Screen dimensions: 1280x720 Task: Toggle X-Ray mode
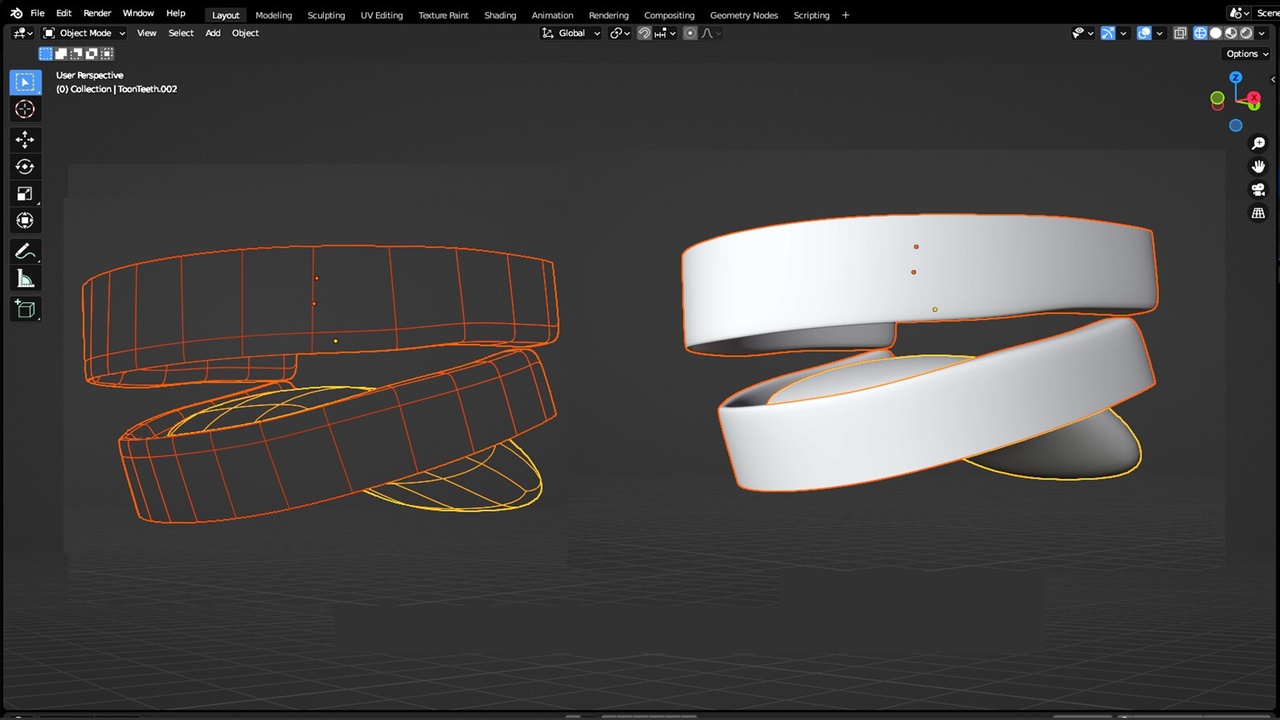[1180, 33]
